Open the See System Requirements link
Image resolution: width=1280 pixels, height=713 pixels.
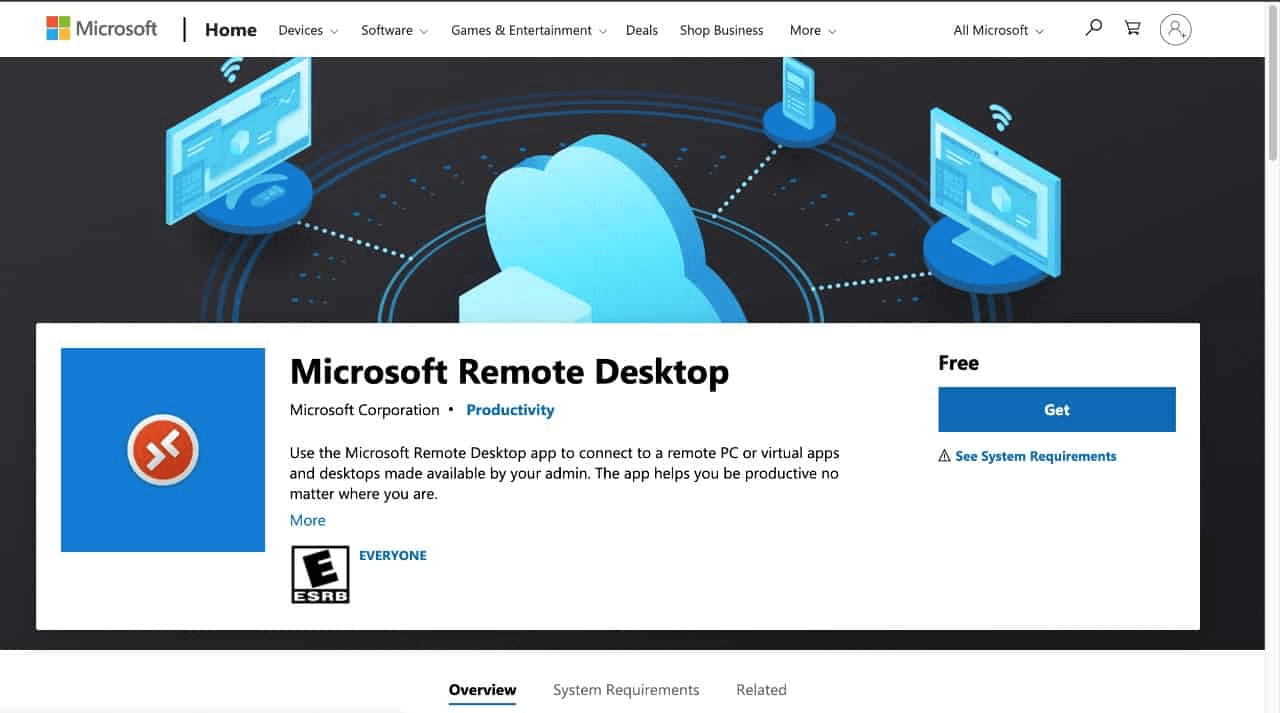click(1036, 455)
